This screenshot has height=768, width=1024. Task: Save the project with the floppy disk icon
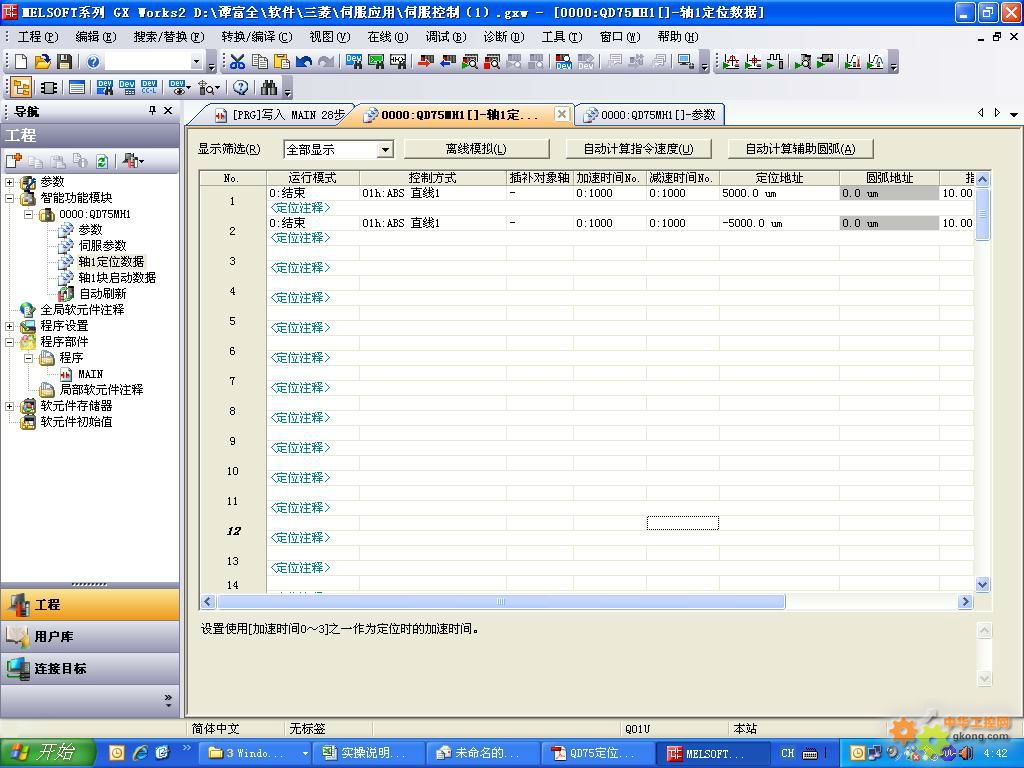click(x=64, y=61)
